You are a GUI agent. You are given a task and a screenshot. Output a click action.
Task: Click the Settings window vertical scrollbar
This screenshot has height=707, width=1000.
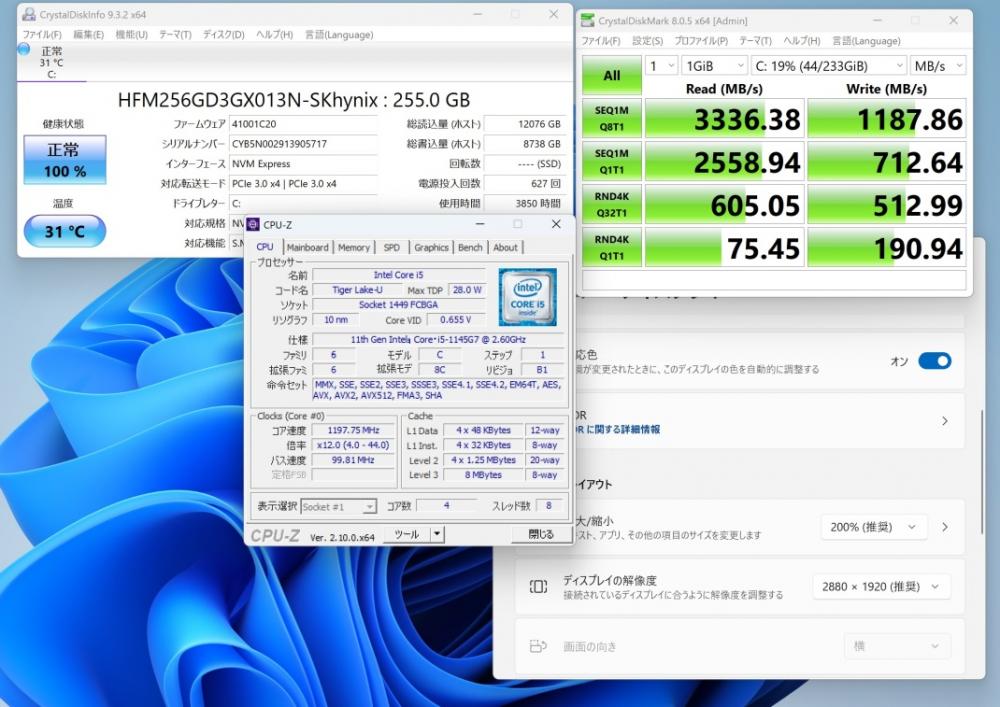coord(982,472)
